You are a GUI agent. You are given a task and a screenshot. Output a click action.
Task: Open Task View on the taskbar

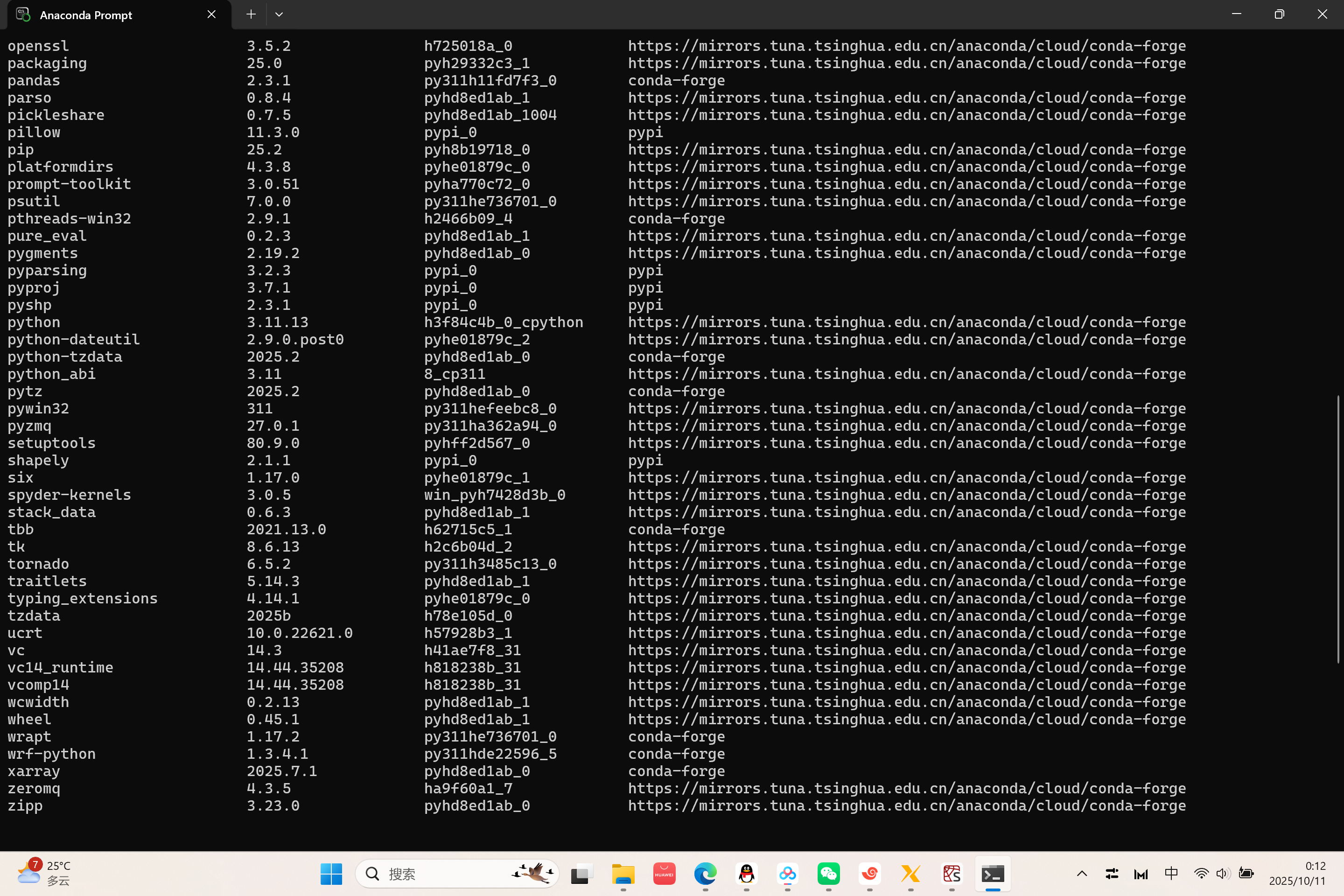pos(582,874)
